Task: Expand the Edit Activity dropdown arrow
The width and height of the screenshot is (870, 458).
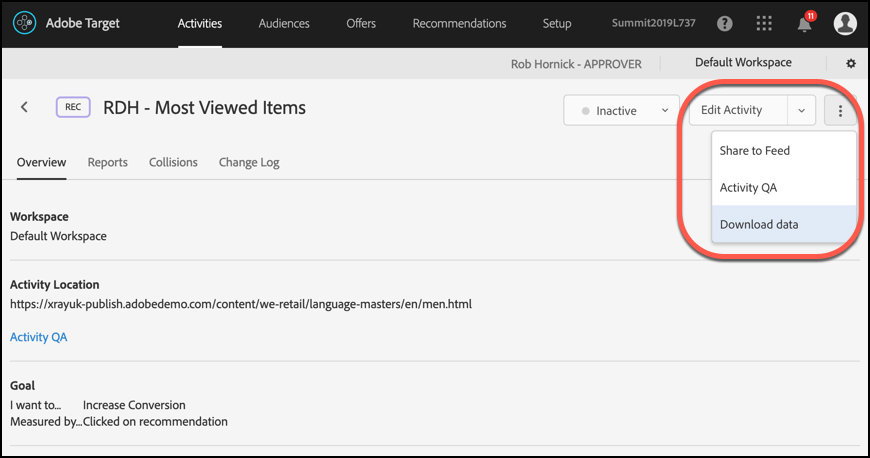Action: coord(802,111)
